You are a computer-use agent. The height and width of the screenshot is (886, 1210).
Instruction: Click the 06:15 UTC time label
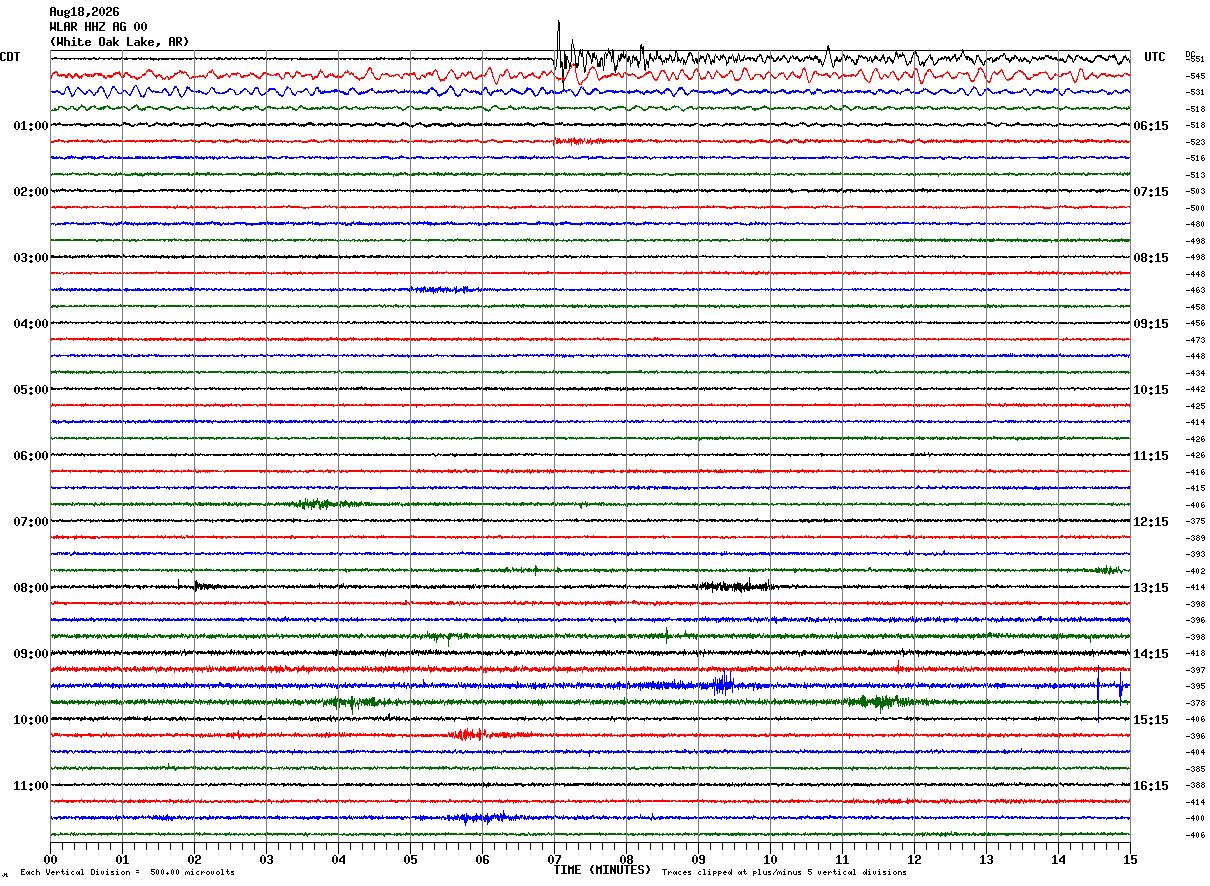click(x=1151, y=126)
